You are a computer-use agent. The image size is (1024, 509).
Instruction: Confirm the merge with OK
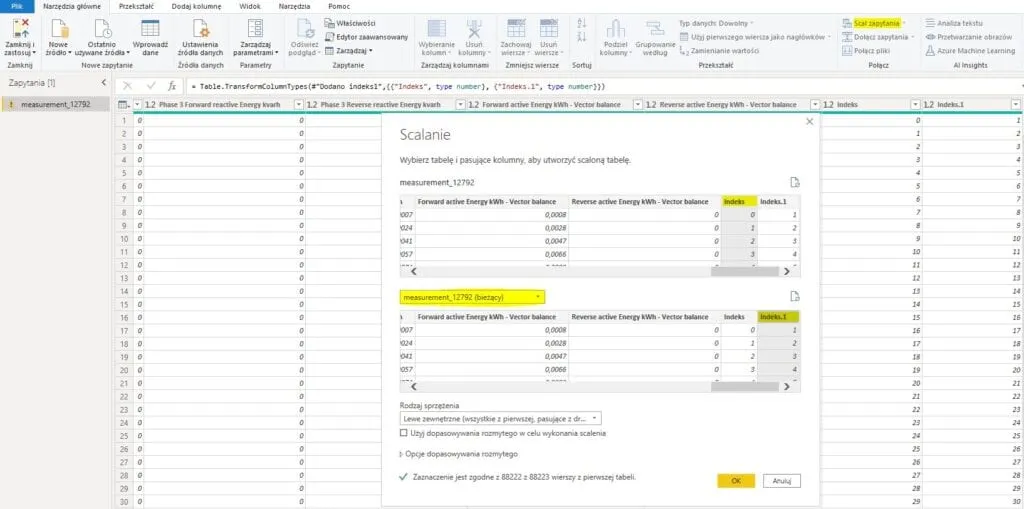tap(736, 480)
